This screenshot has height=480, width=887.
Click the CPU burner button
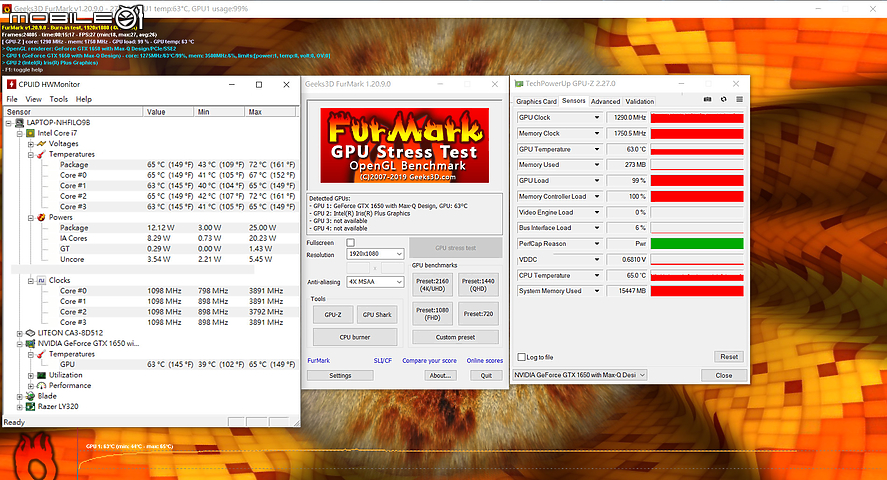pos(355,337)
